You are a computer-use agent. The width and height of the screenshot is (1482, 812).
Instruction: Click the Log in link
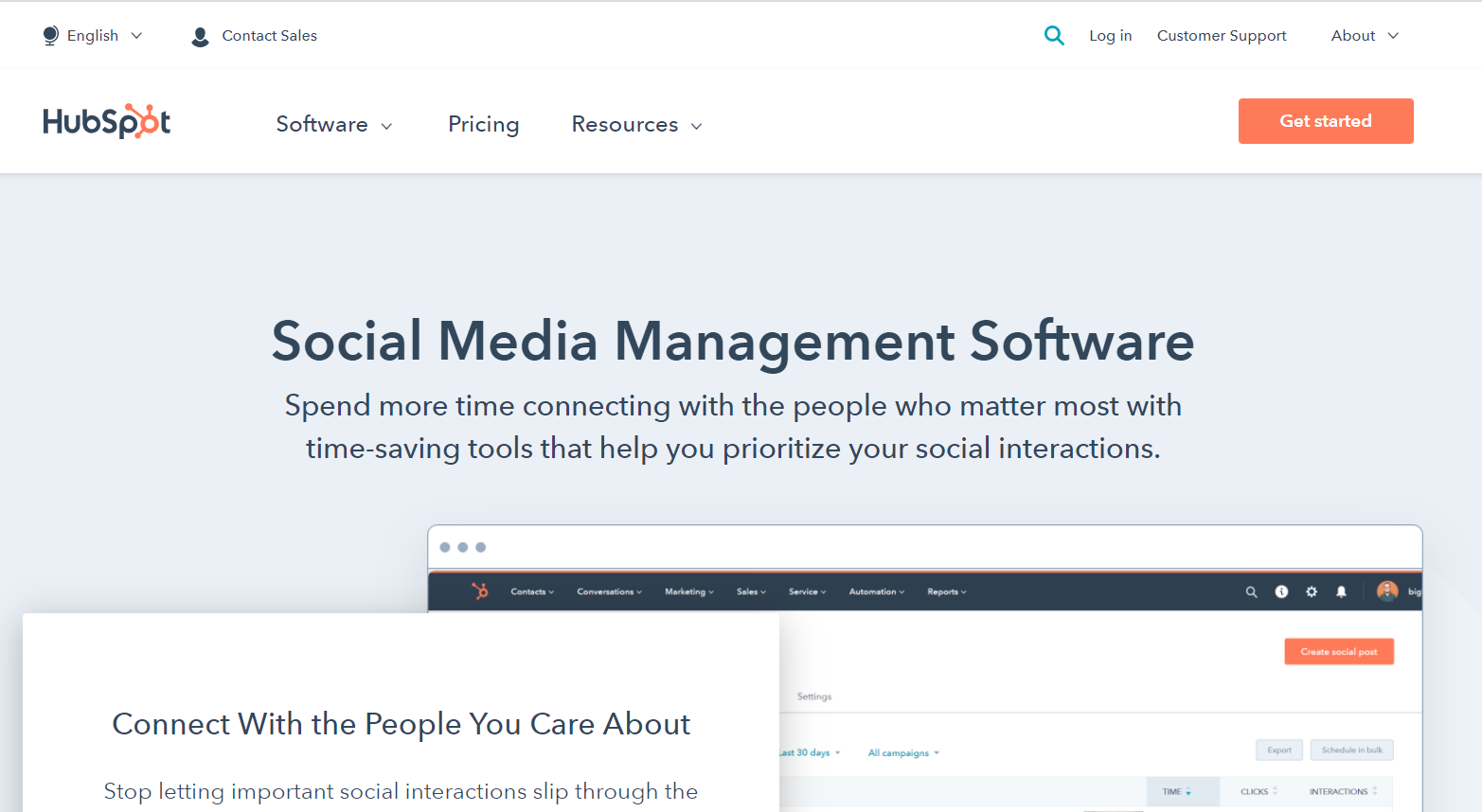click(x=1110, y=36)
